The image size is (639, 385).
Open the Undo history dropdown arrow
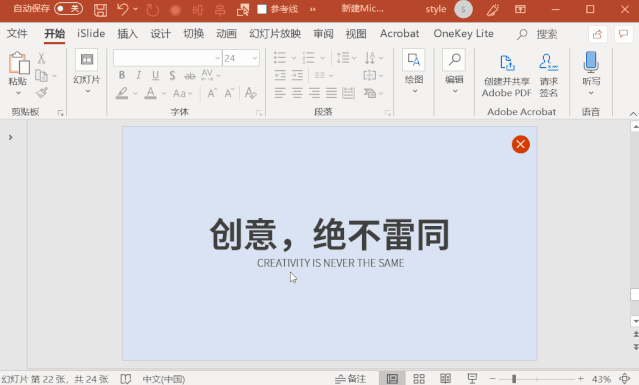136,9
